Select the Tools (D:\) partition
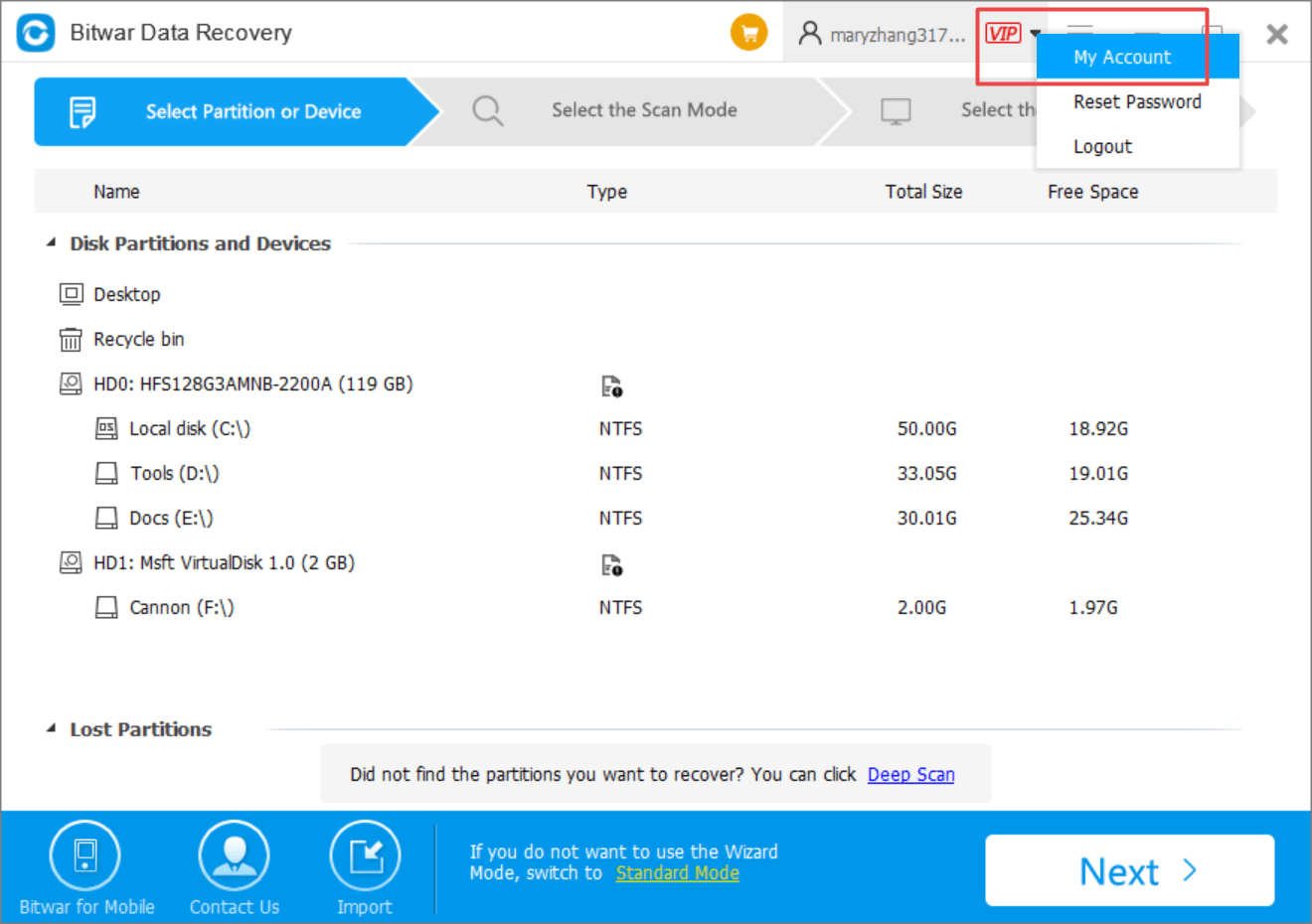The image size is (1312, 924). (x=174, y=473)
